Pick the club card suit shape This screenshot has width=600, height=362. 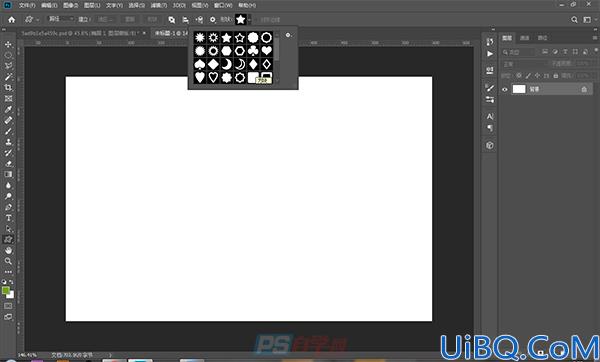(x=253, y=51)
